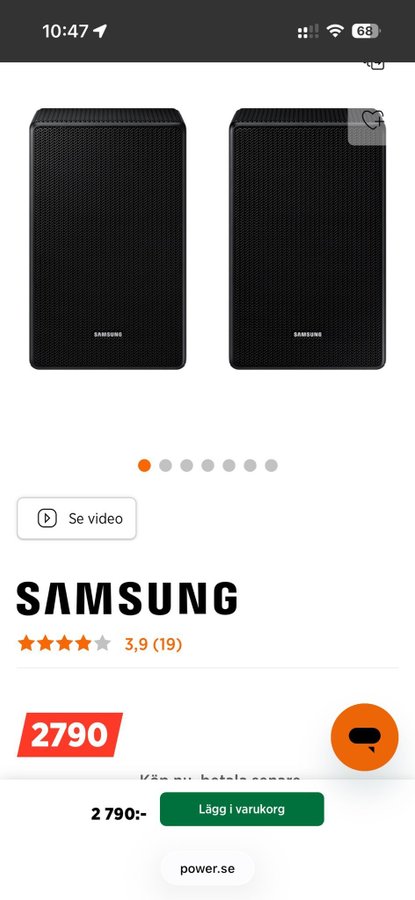Open reviews via 3,9 (19) rating
This screenshot has height=900, width=415.
(x=153, y=644)
